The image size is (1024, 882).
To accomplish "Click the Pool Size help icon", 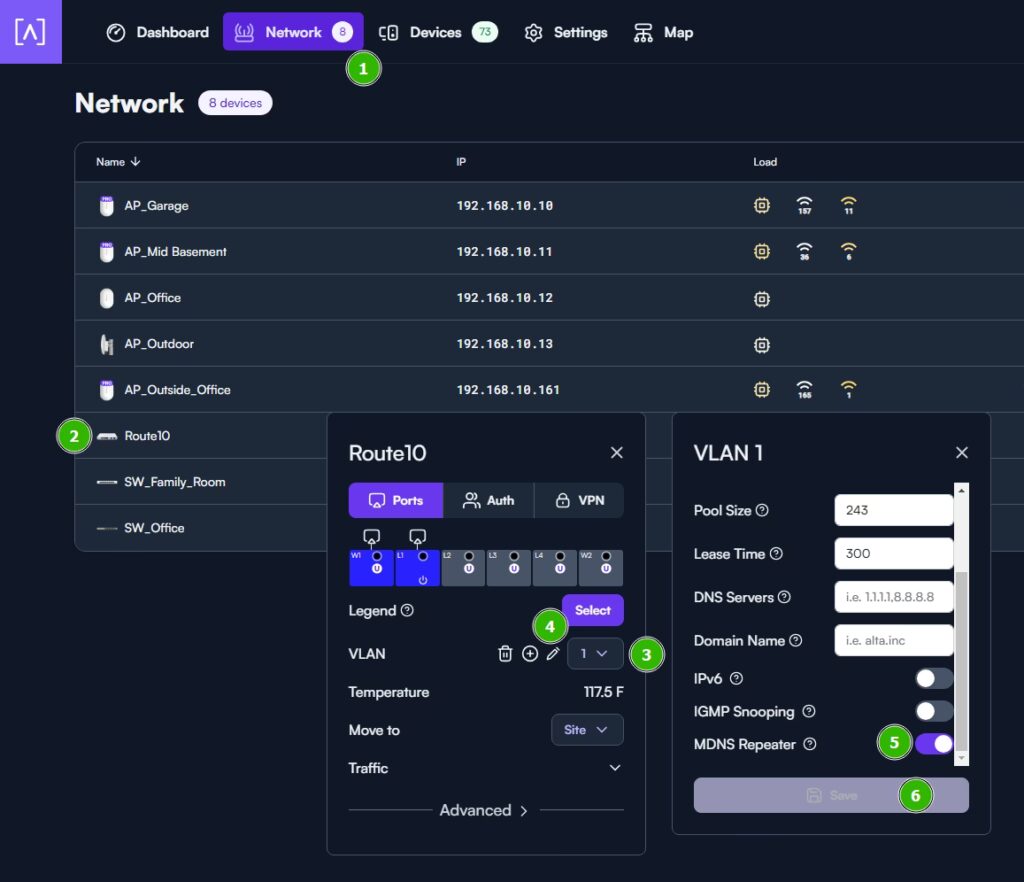I will coord(761,511).
